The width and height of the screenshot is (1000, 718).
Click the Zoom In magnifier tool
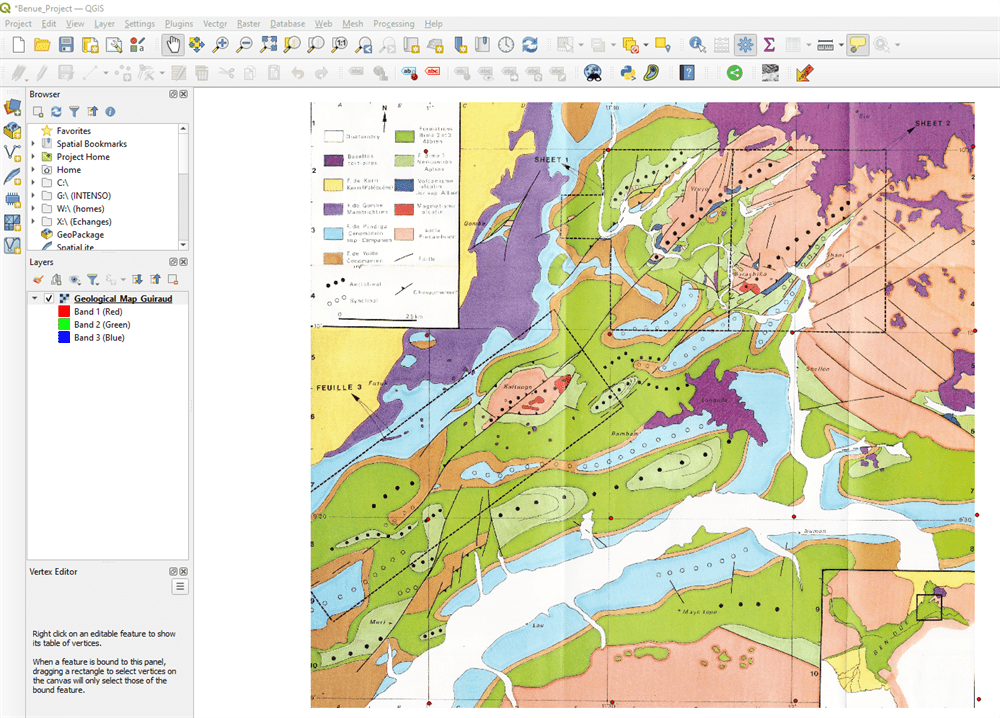point(221,44)
